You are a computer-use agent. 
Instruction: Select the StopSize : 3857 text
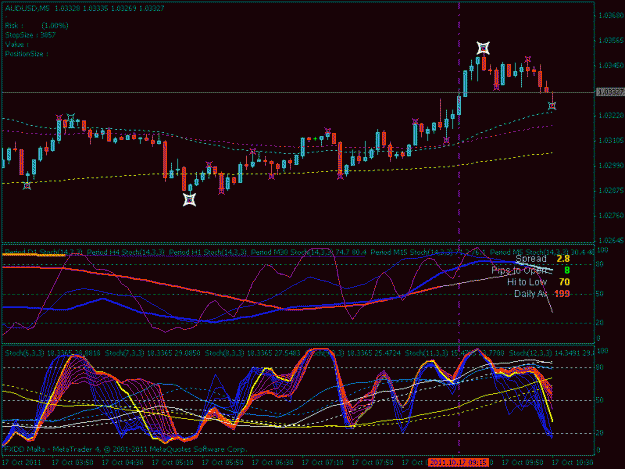pos(30,35)
